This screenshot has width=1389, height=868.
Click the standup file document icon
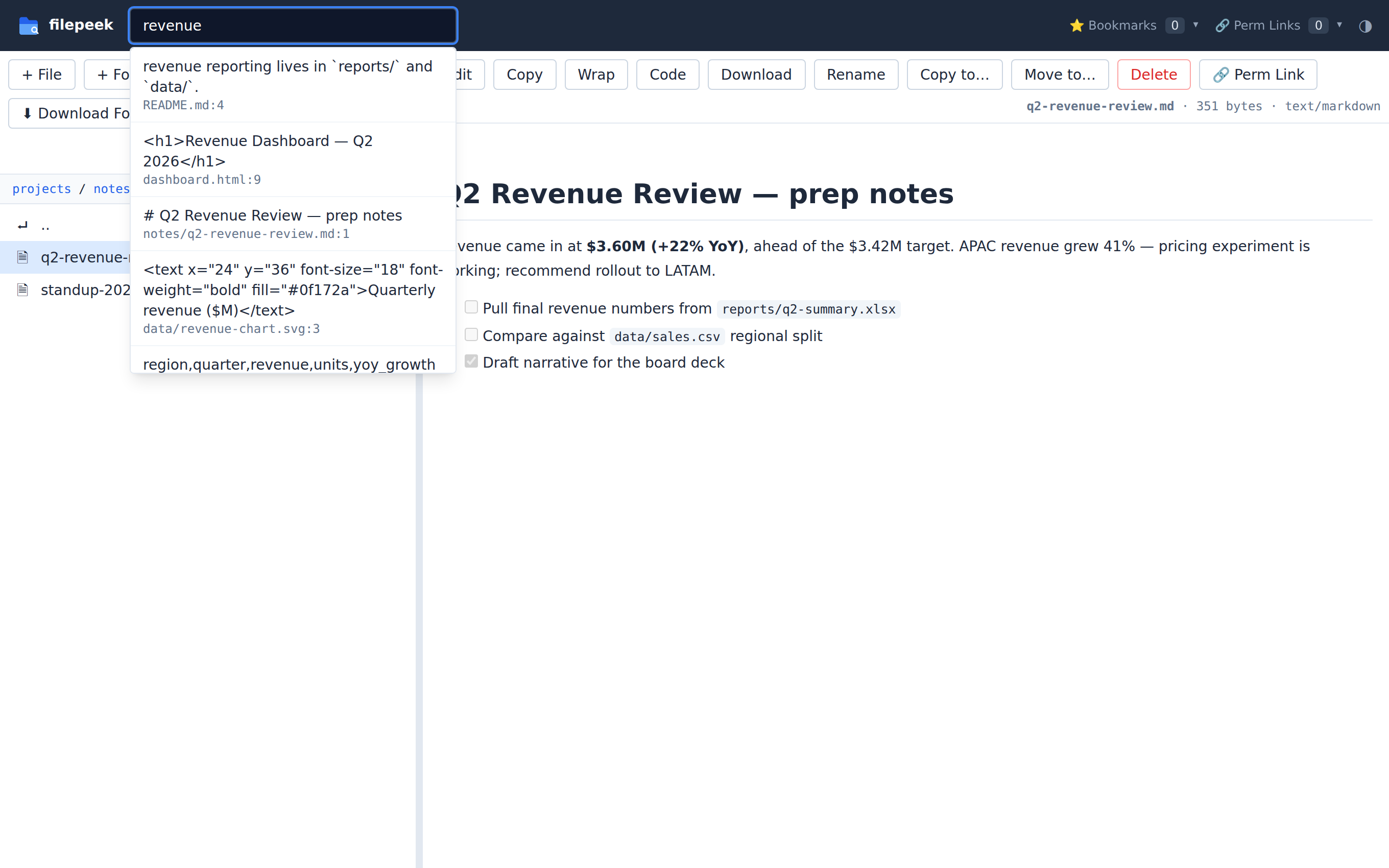pos(22,290)
